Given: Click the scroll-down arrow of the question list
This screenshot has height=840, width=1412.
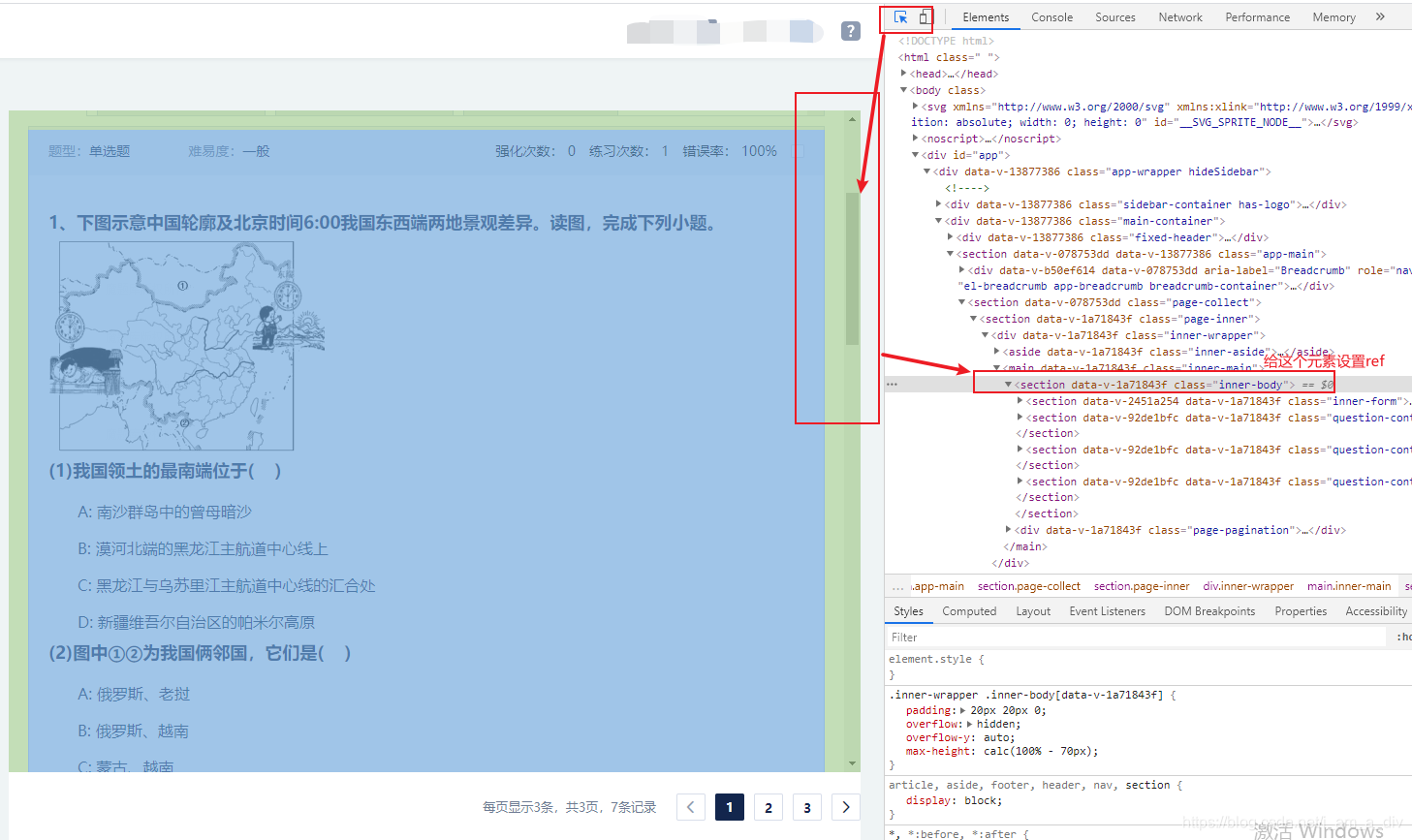Looking at the screenshot, I should (x=853, y=763).
